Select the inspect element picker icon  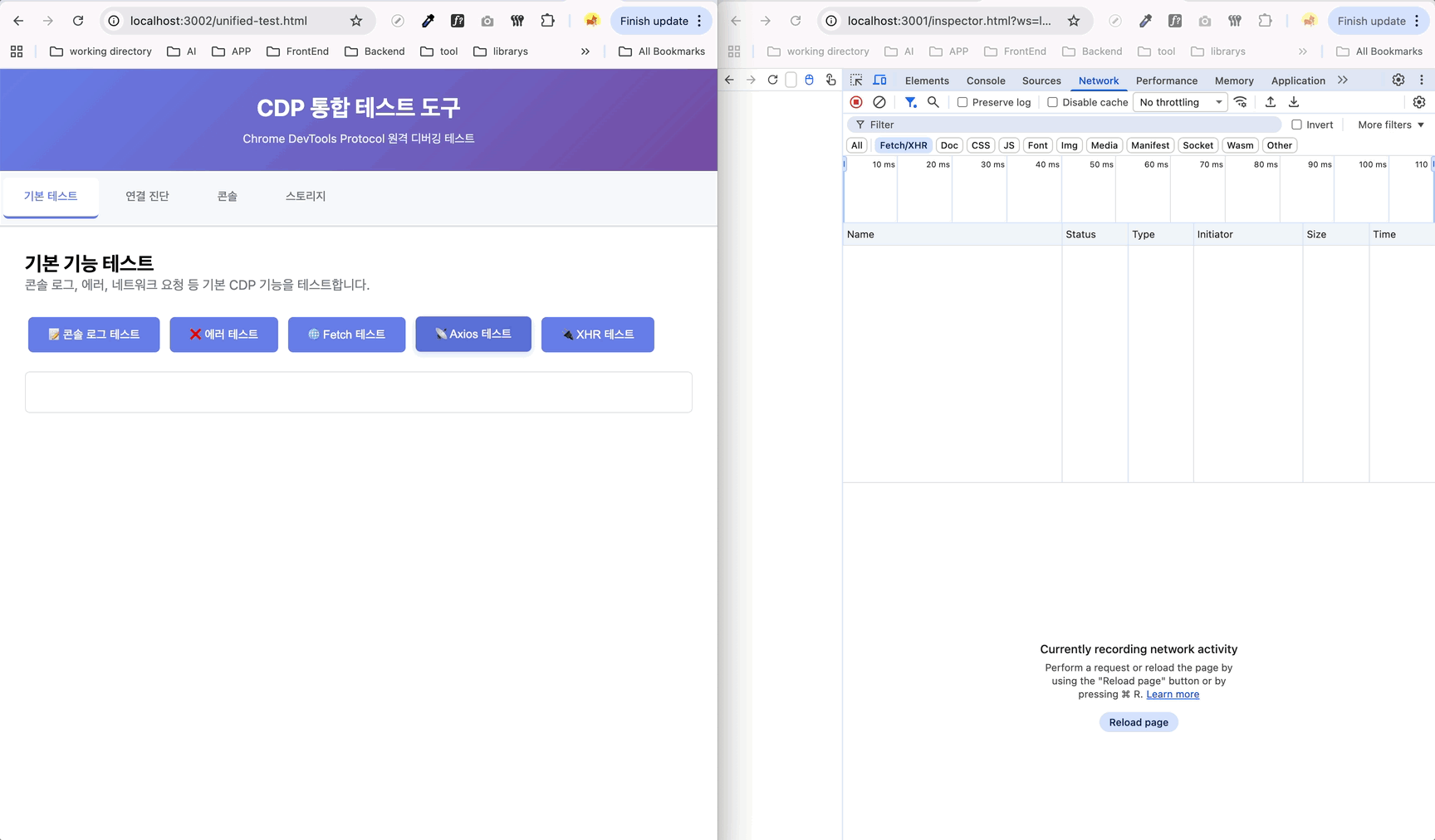pos(856,81)
